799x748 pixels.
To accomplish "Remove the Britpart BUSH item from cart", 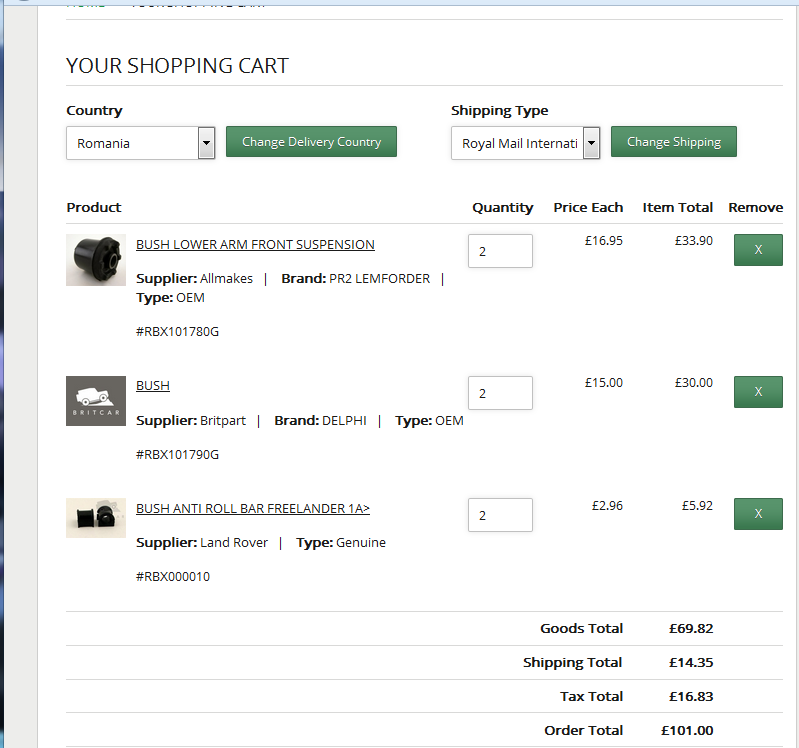I will click(x=758, y=392).
